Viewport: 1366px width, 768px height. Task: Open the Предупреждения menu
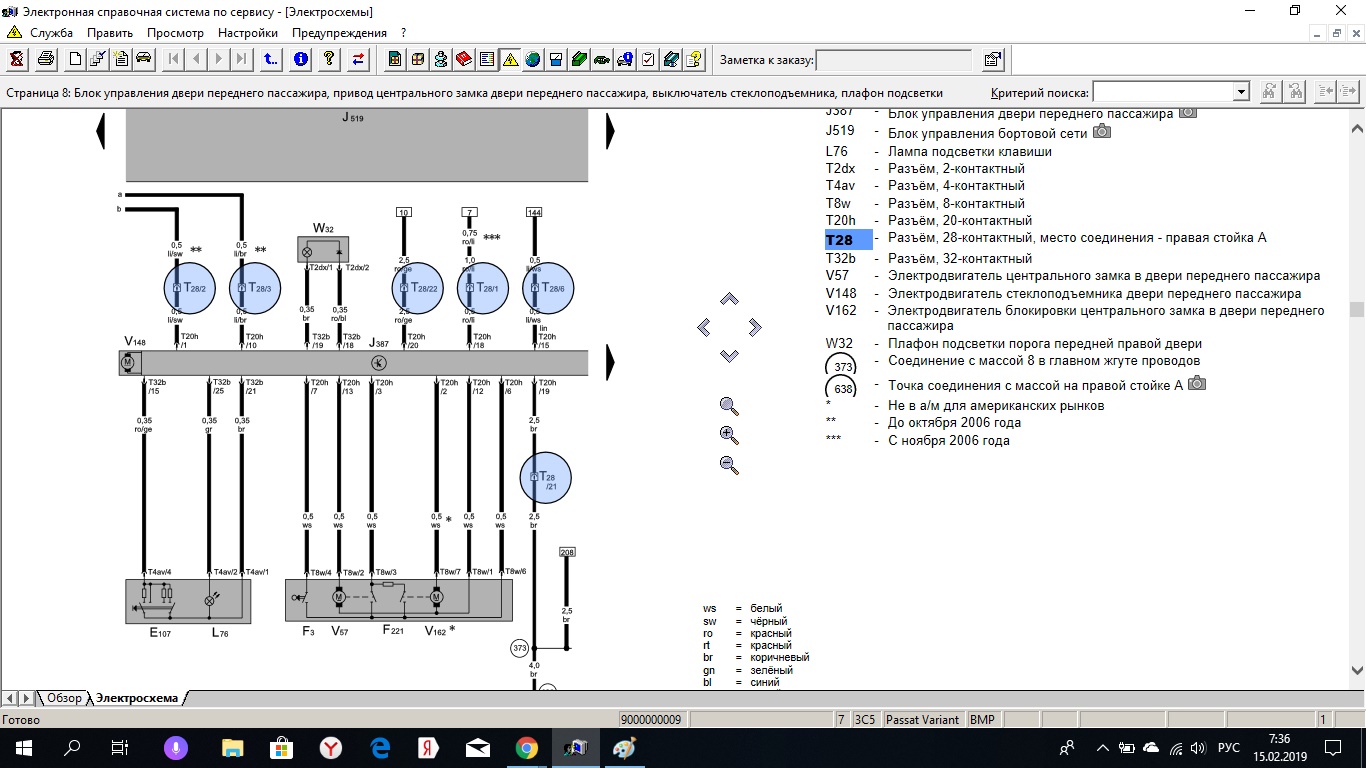pyautogui.click(x=339, y=33)
